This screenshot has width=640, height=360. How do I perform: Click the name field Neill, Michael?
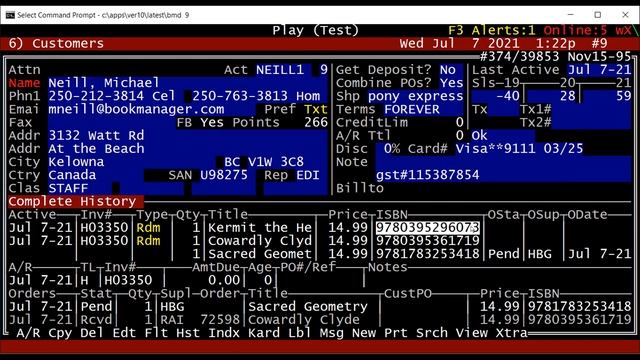[x=104, y=83]
